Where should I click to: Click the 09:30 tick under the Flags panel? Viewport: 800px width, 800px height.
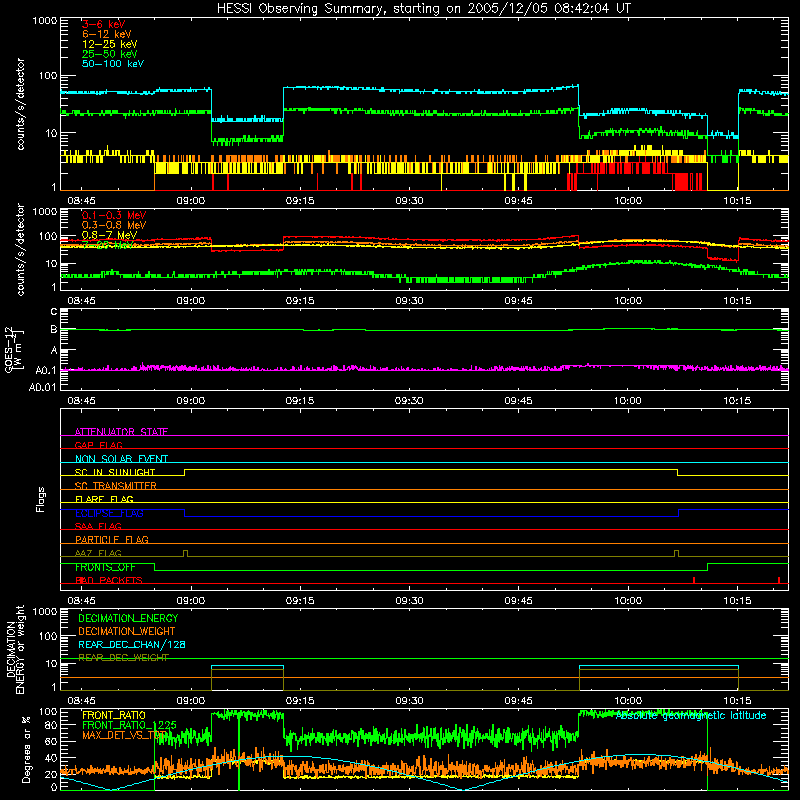(x=409, y=601)
